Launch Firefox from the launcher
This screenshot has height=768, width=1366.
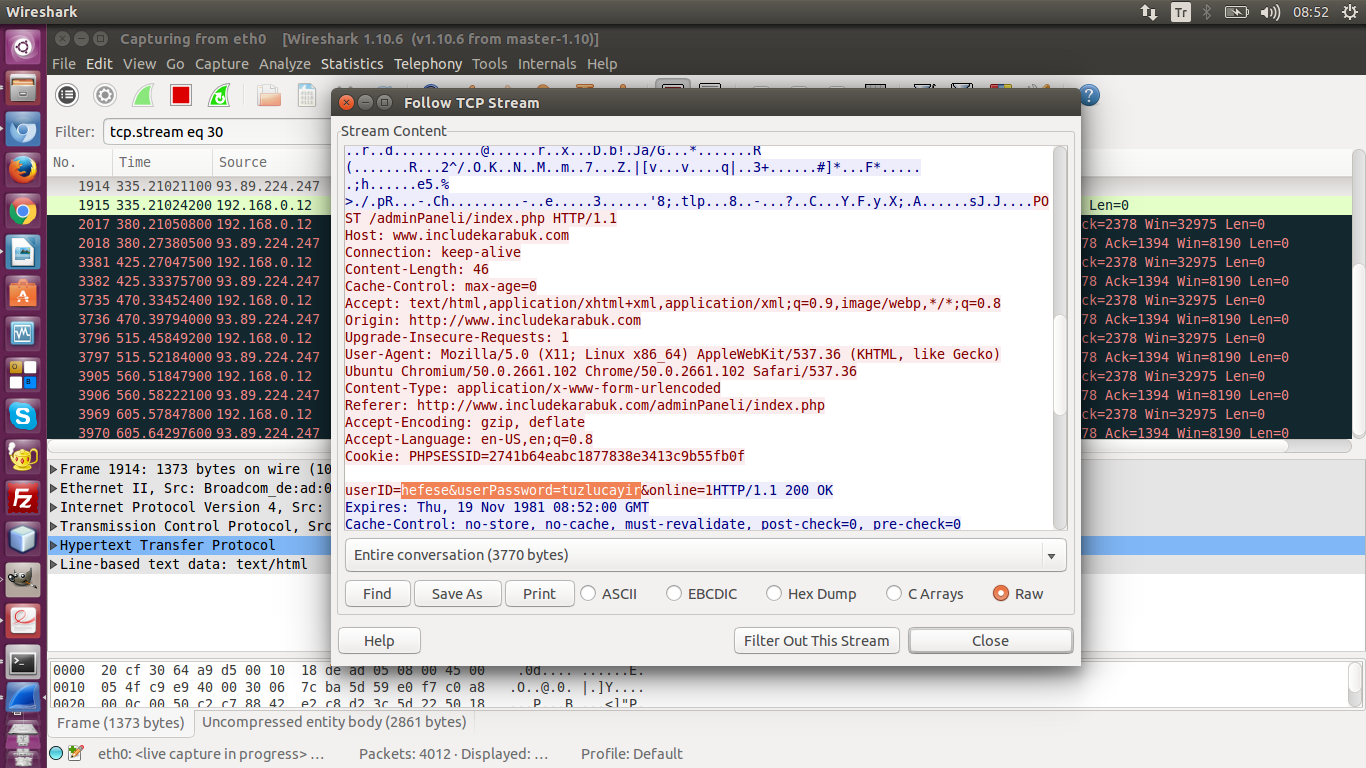(x=23, y=170)
